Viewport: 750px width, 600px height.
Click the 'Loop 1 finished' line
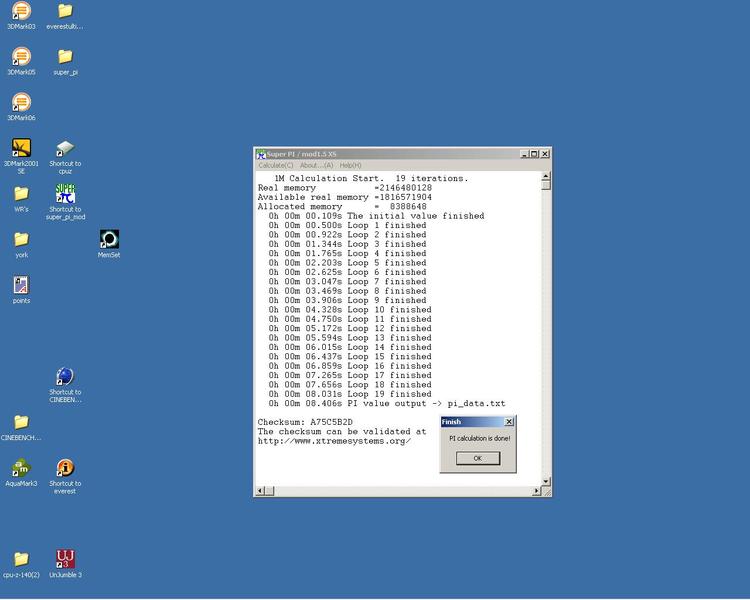347,225
